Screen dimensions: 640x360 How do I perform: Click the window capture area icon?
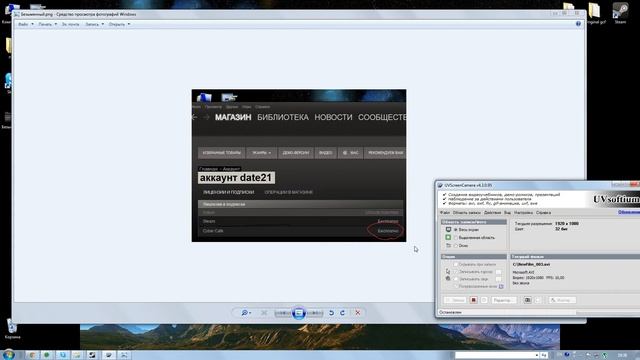pos(448,246)
